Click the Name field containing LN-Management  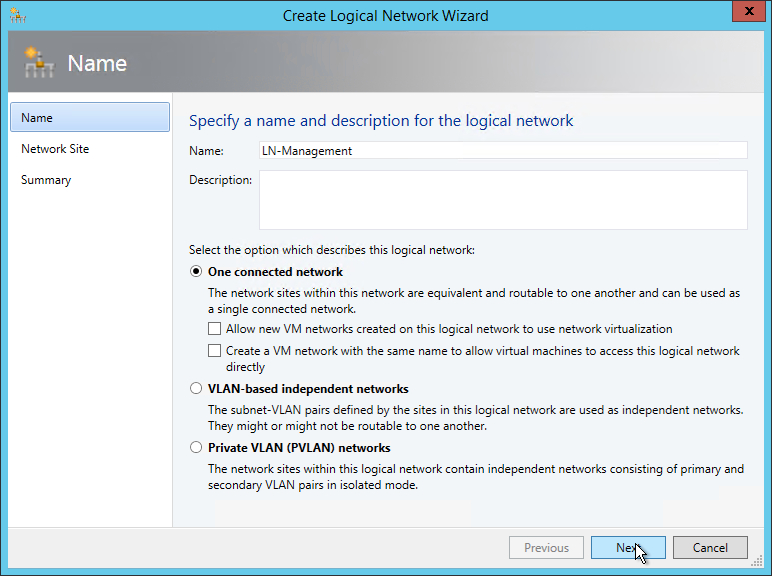coord(502,150)
